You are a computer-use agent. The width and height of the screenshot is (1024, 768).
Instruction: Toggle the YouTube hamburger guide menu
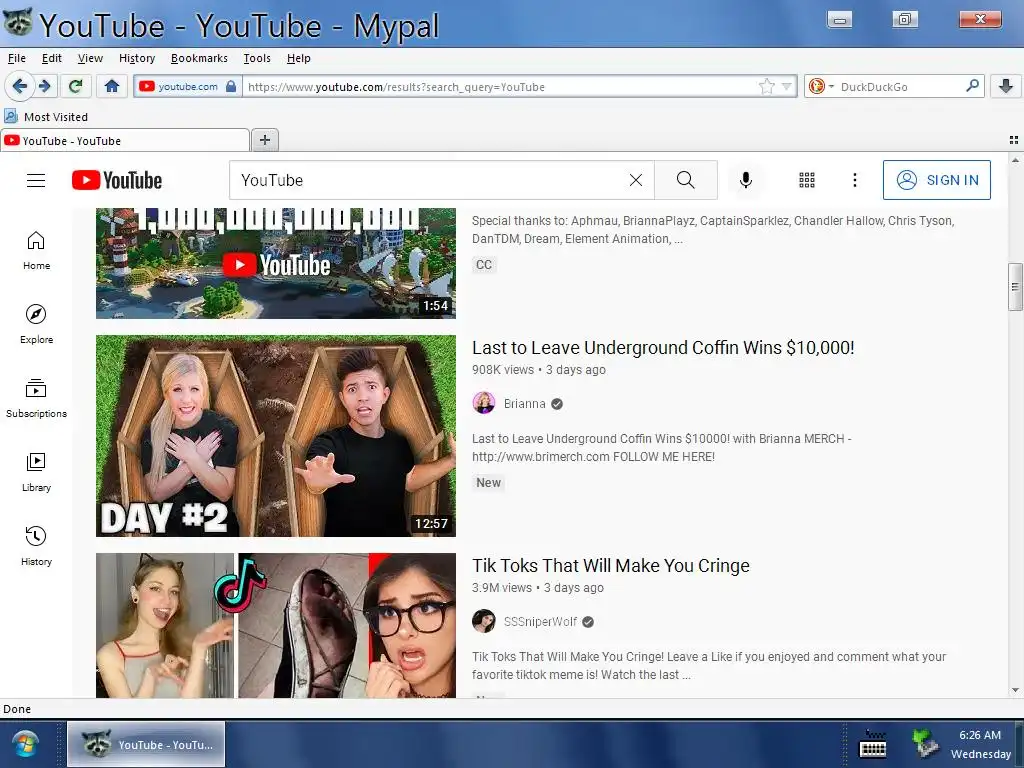point(36,180)
